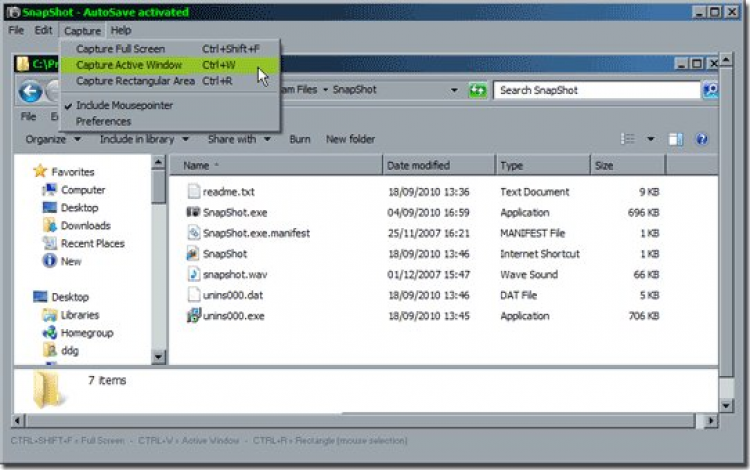Click the 7 items label
The width and height of the screenshot is (750, 470).
click(107, 380)
